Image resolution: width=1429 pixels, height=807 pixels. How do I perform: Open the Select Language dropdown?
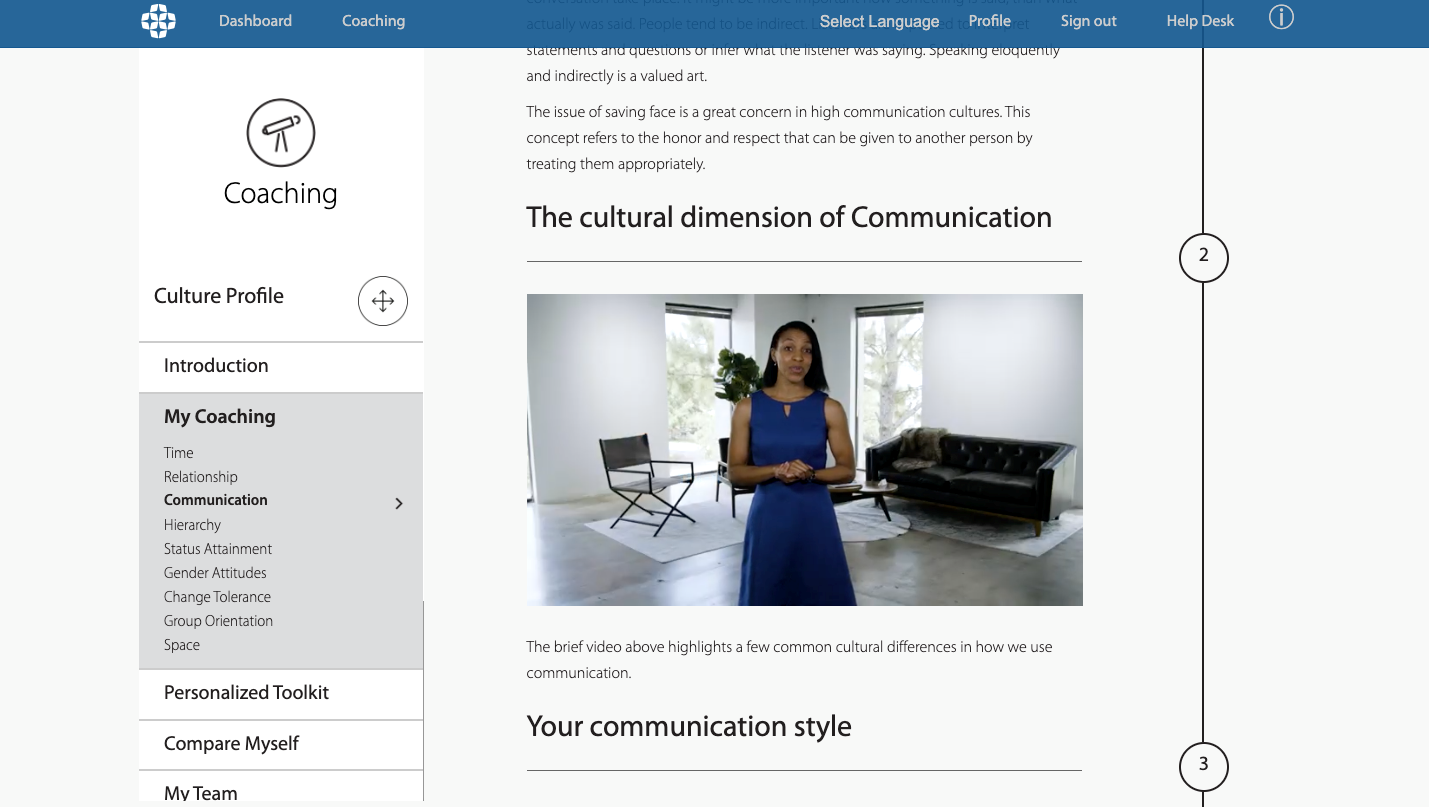coord(879,21)
